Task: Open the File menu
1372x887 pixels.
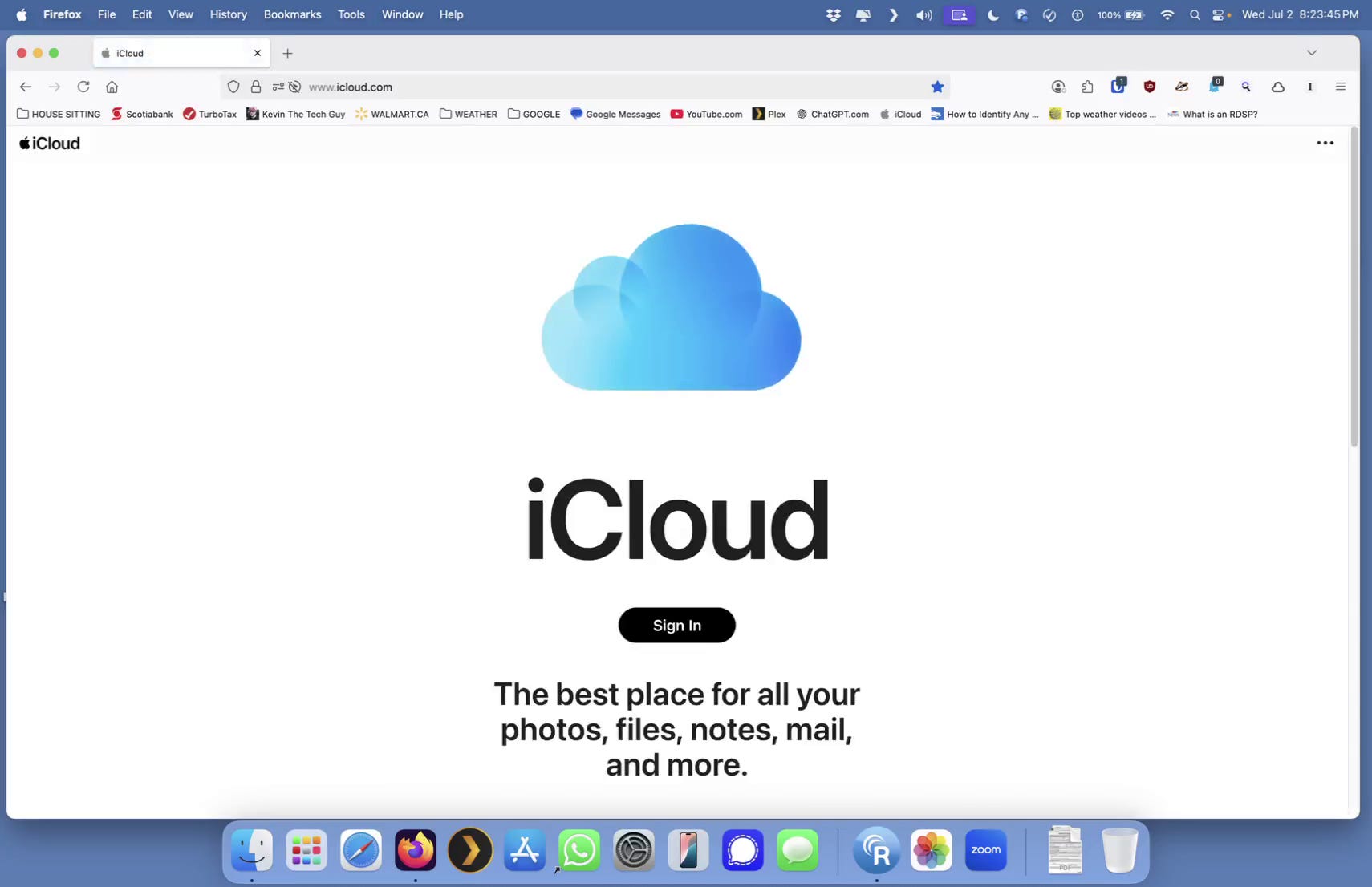Action: 107,14
